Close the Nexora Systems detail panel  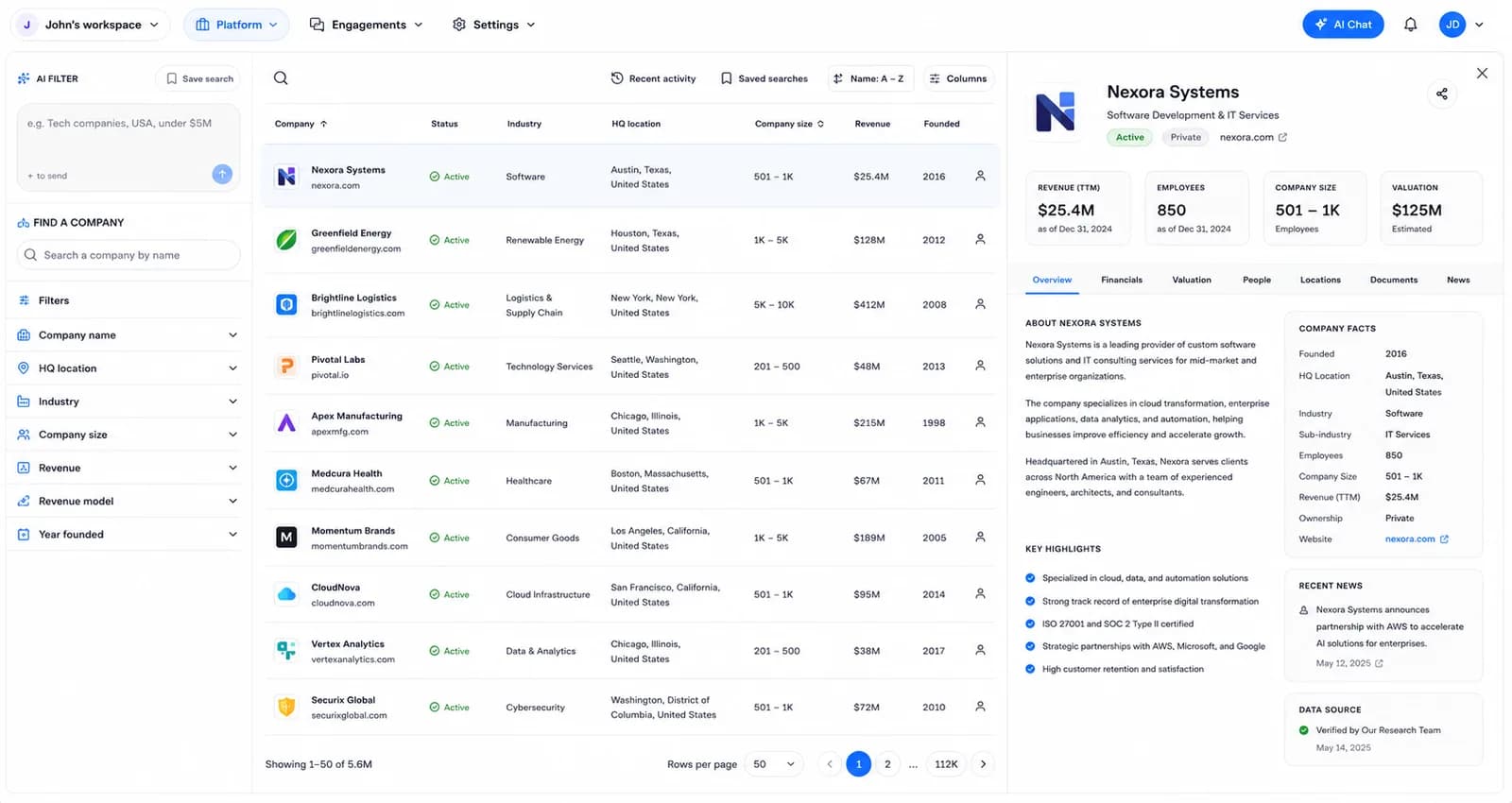(1482, 73)
